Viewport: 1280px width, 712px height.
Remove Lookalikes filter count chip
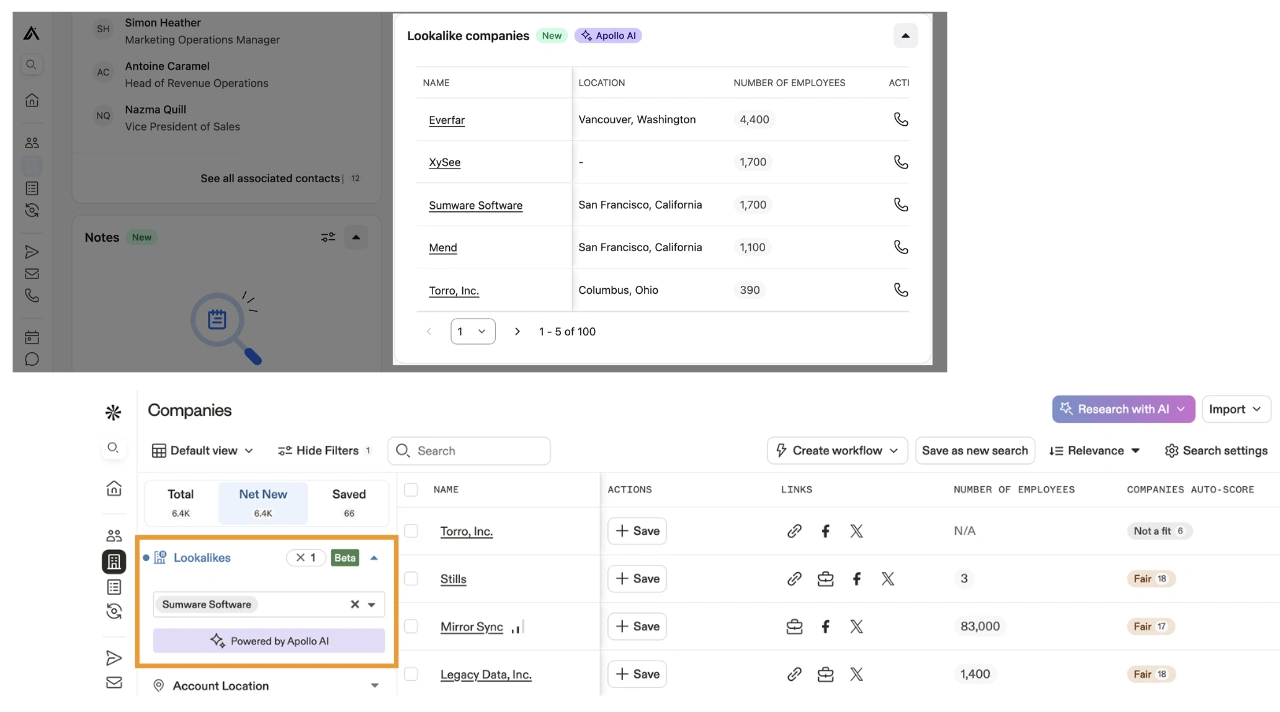306,558
